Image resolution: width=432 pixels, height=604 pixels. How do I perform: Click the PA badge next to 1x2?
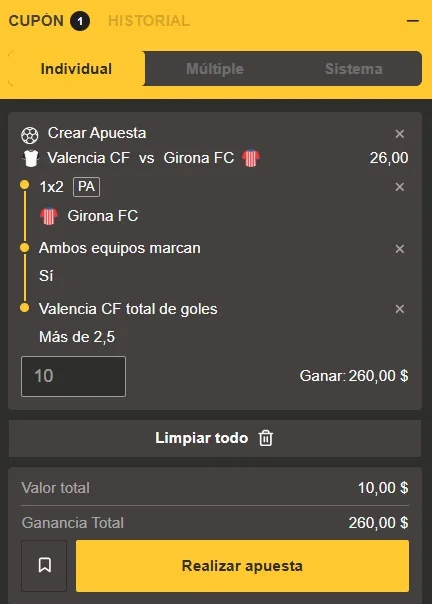click(x=86, y=187)
